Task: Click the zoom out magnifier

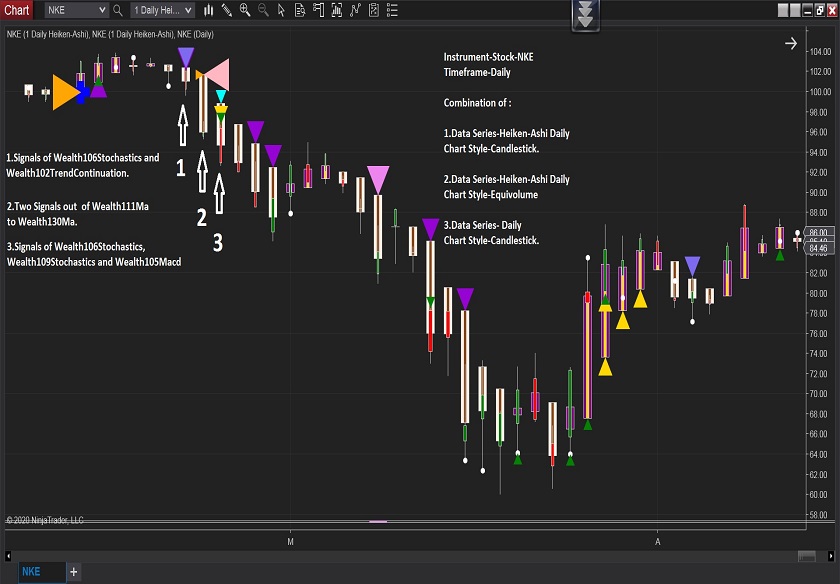Action: tap(263, 10)
